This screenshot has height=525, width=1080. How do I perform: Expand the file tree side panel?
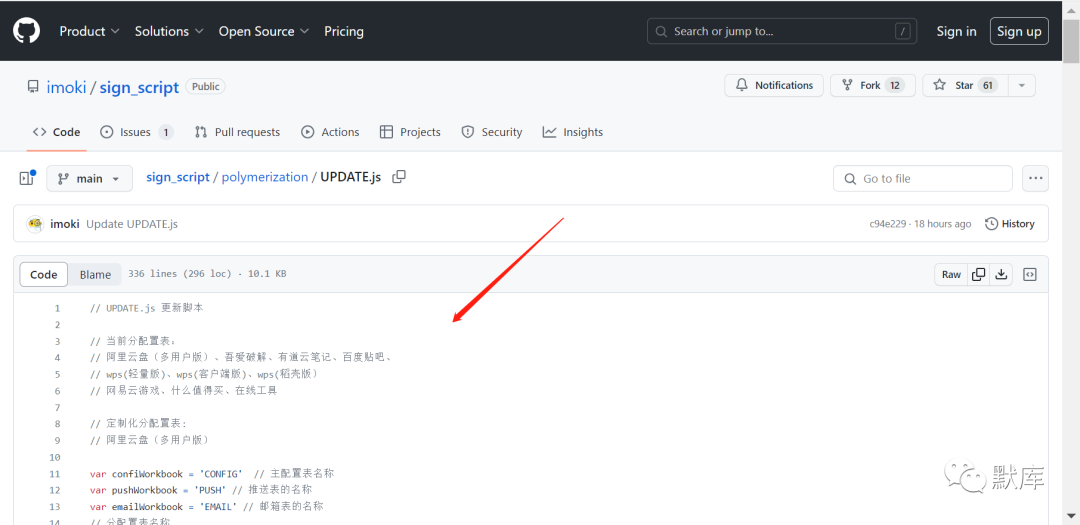27,178
